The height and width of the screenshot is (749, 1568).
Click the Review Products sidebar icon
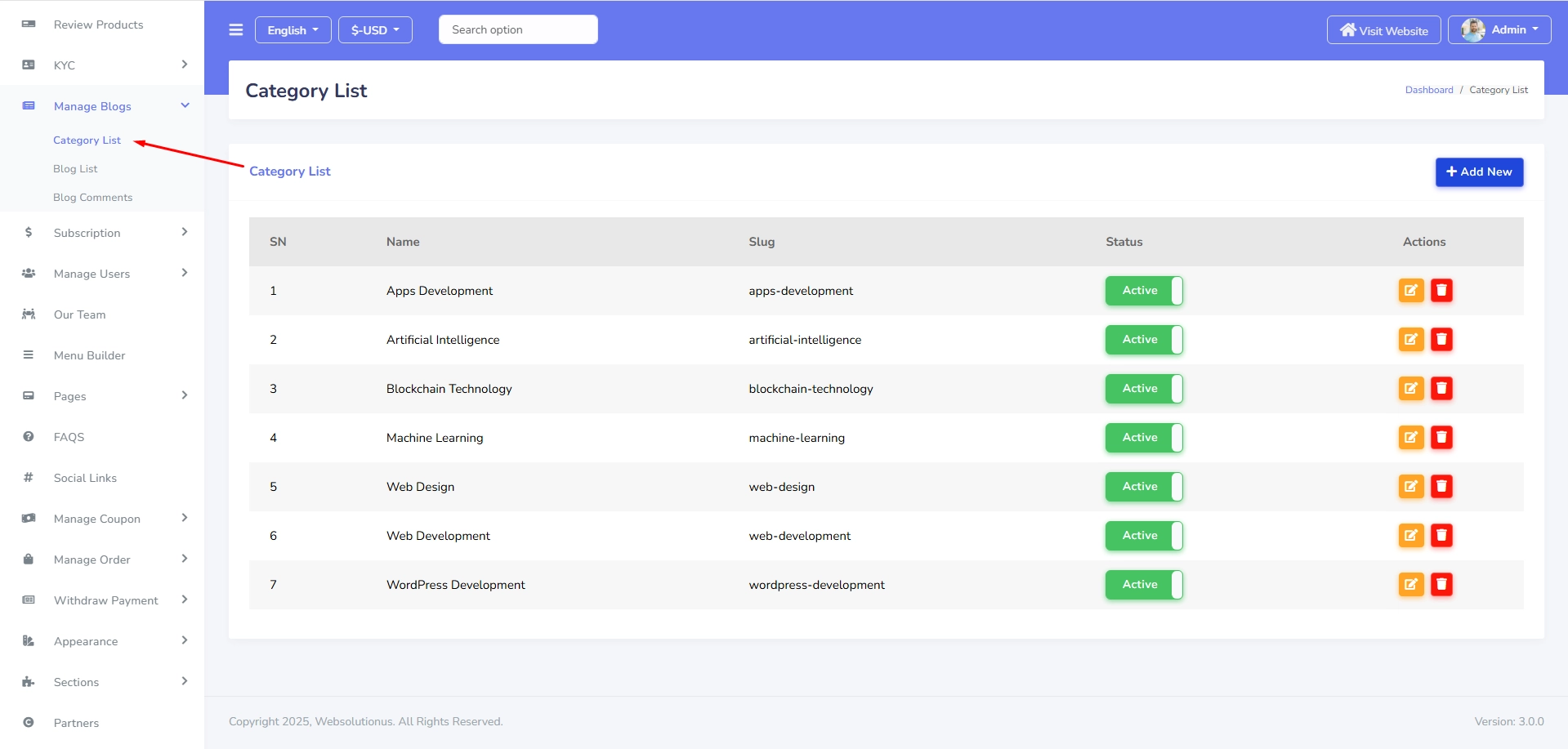pyautogui.click(x=29, y=24)
